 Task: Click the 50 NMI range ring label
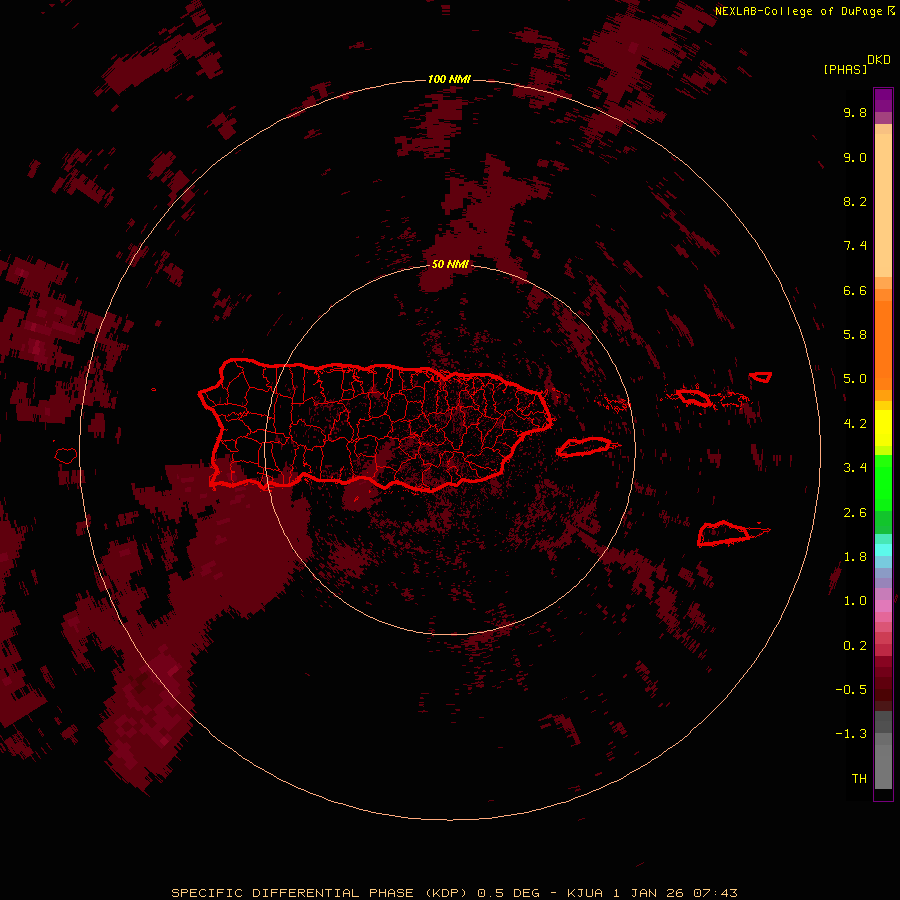tap(450, 264)
